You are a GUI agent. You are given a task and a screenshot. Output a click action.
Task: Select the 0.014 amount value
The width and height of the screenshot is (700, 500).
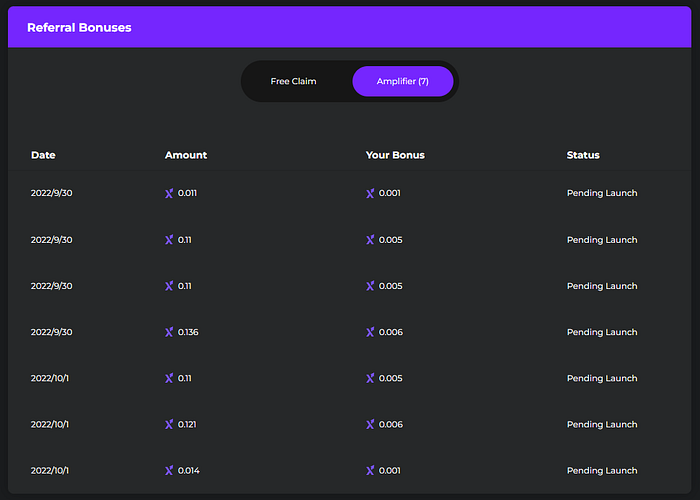(x=188, y=471)
